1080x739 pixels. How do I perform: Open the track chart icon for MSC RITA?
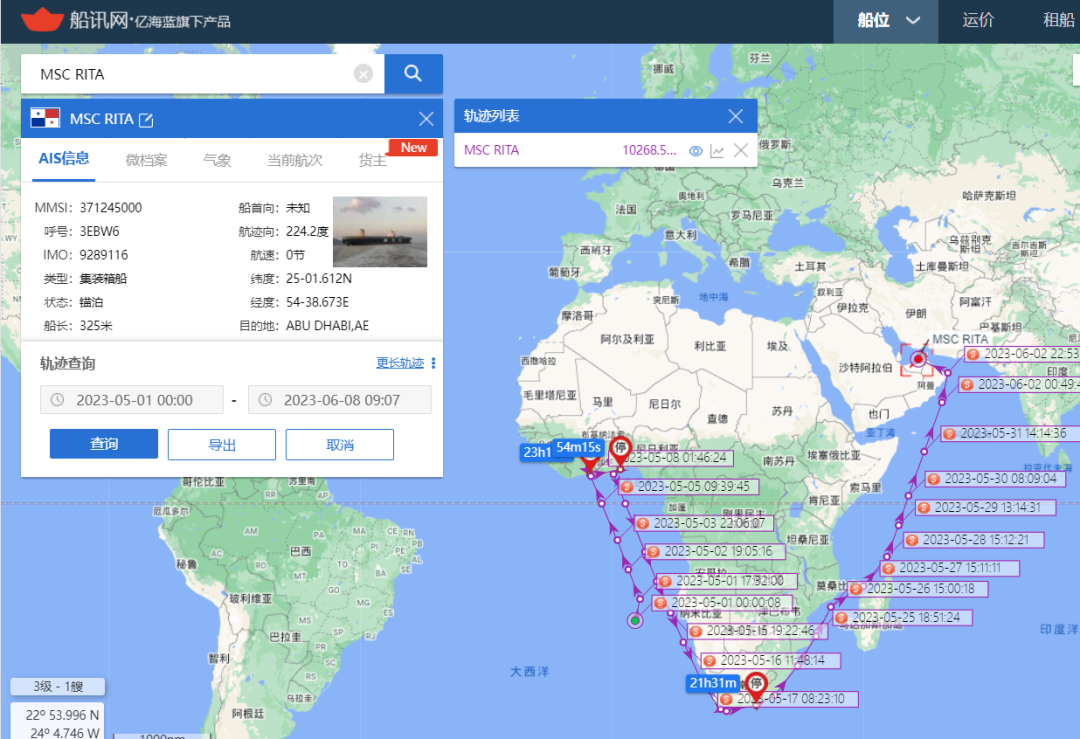coord(717,151)
